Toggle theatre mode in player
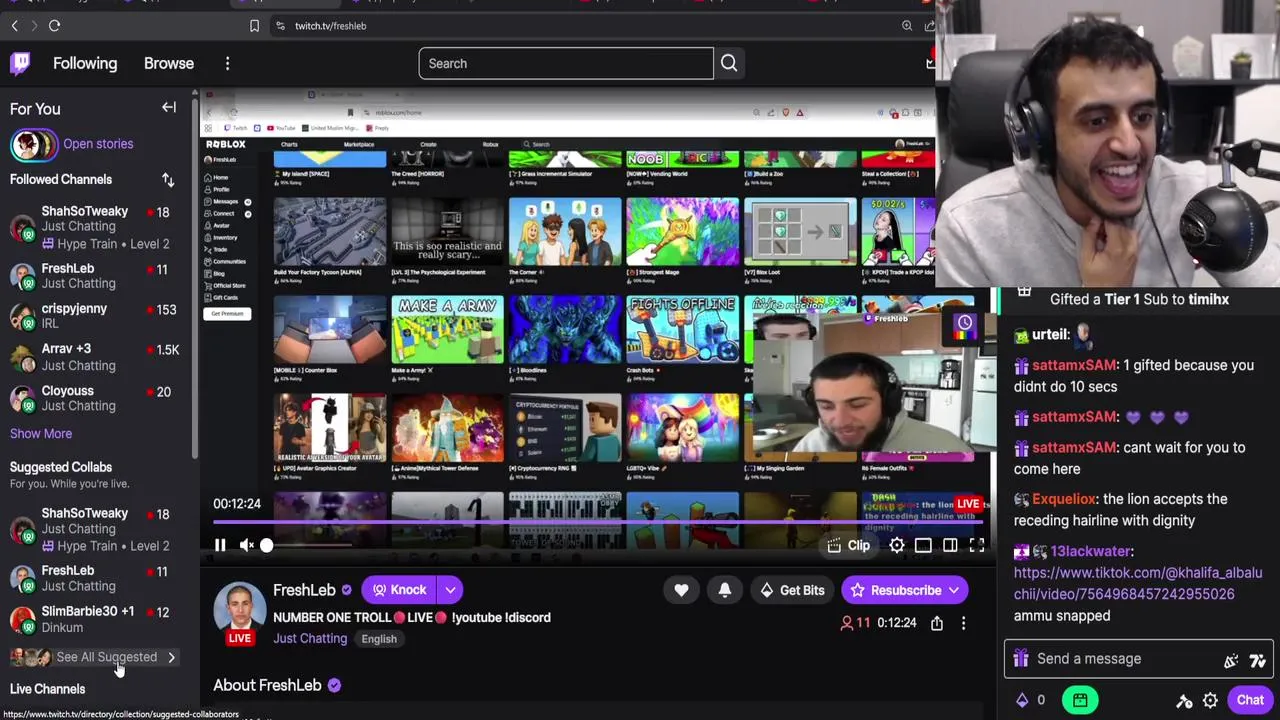 [950, 545]
